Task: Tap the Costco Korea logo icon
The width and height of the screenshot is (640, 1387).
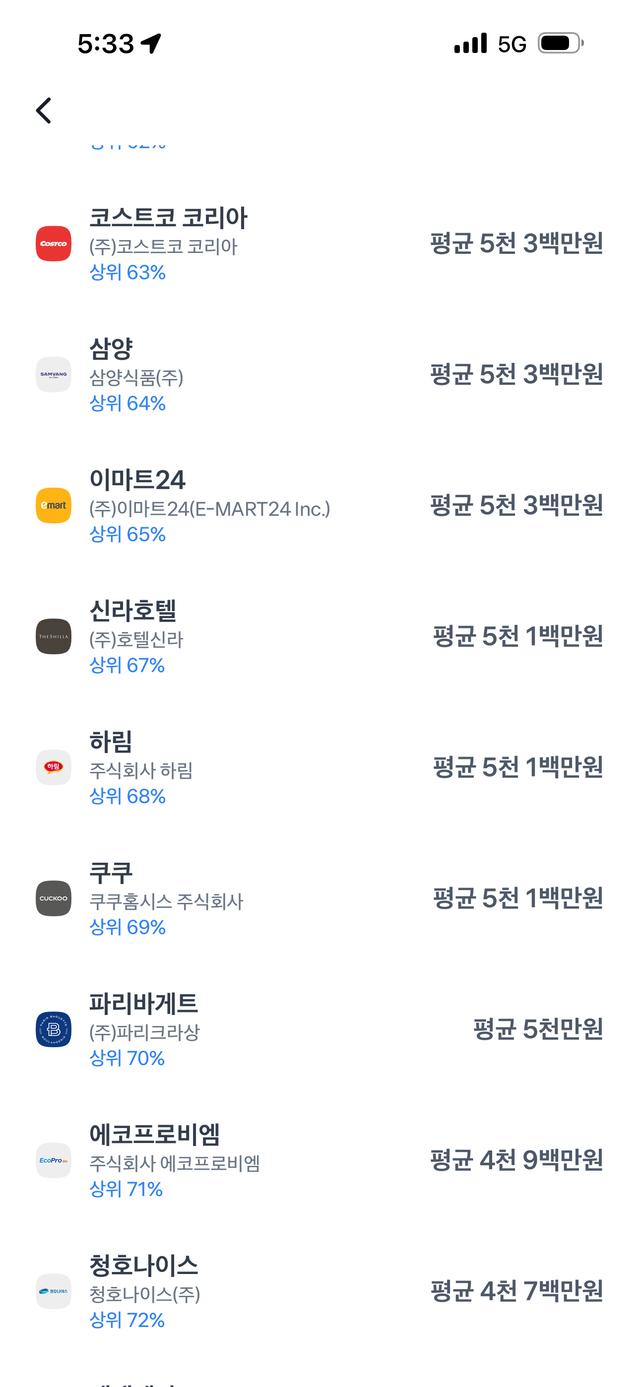Action: click(53, 243)
